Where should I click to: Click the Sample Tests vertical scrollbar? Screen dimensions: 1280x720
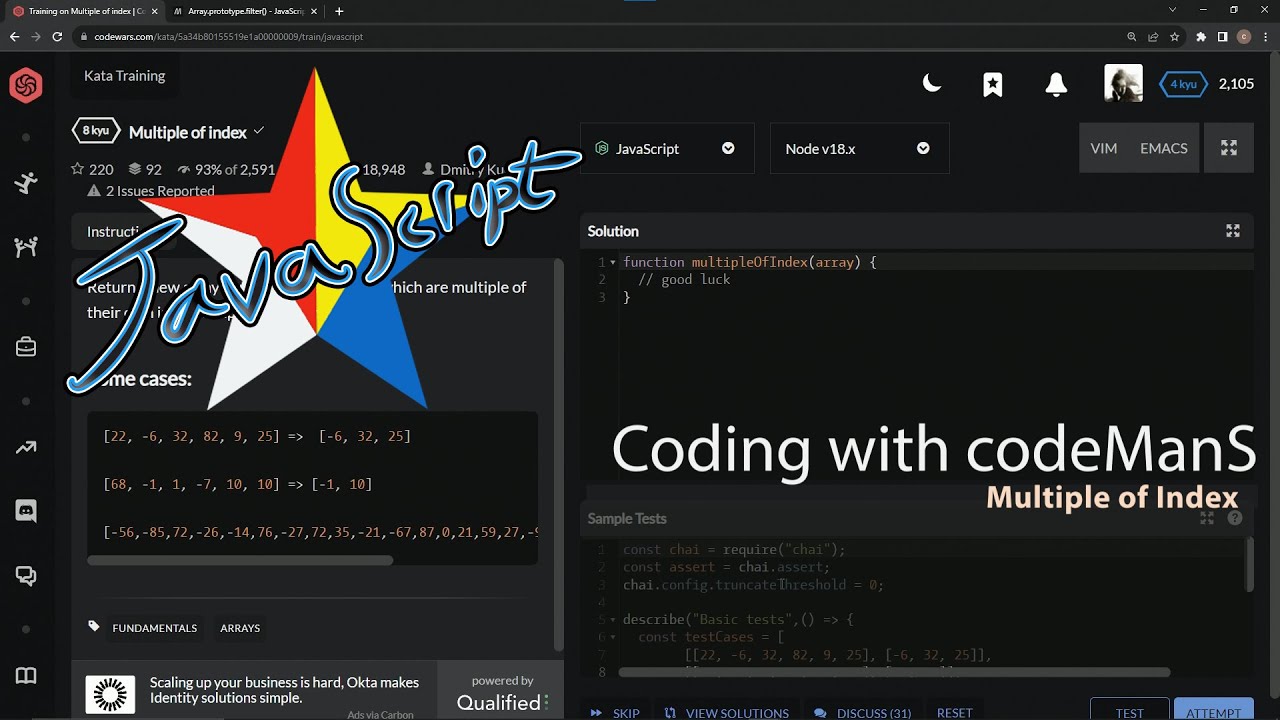click(1248, 565)
